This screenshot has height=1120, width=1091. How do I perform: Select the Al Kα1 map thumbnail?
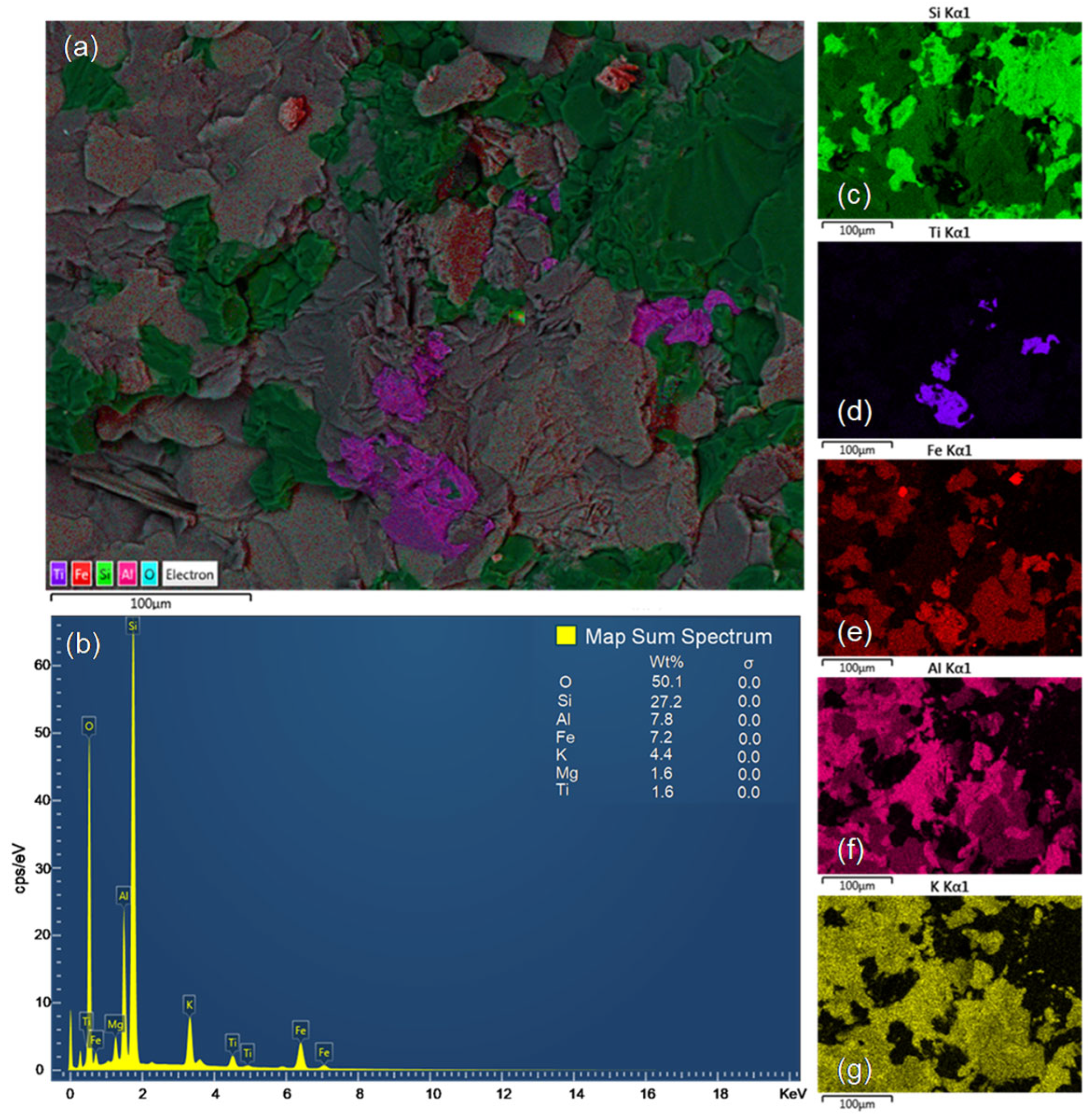coord(949,775)
